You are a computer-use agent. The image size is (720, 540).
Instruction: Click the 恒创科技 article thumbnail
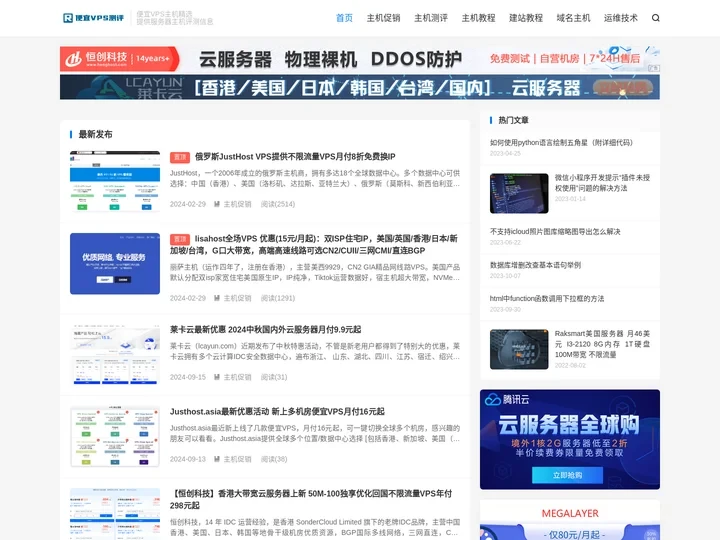click(115, 514)
